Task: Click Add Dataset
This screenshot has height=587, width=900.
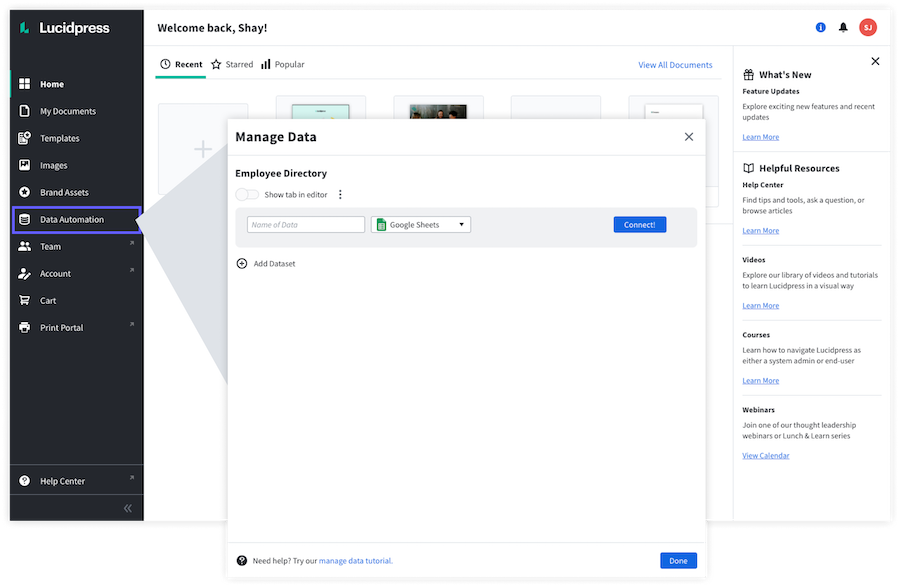Action: click(266, 263)
